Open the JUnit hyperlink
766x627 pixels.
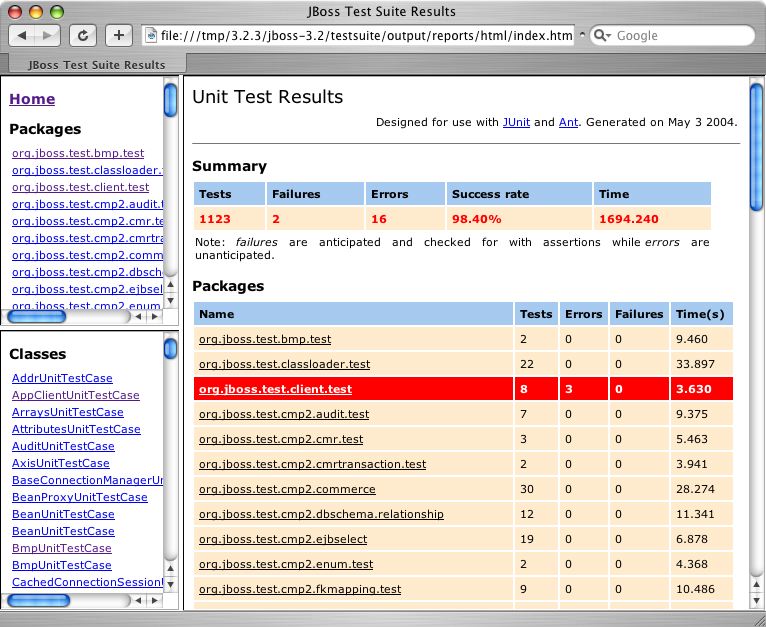[516, 122]
